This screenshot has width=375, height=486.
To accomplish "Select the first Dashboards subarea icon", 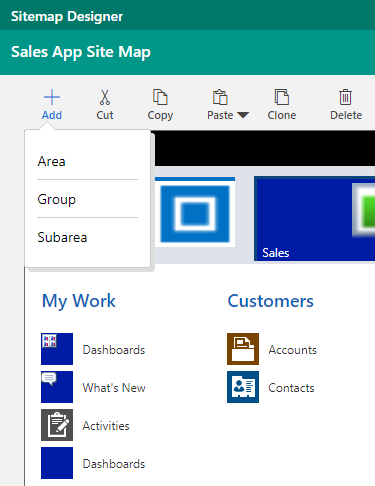I will click(x=57, y=349).
